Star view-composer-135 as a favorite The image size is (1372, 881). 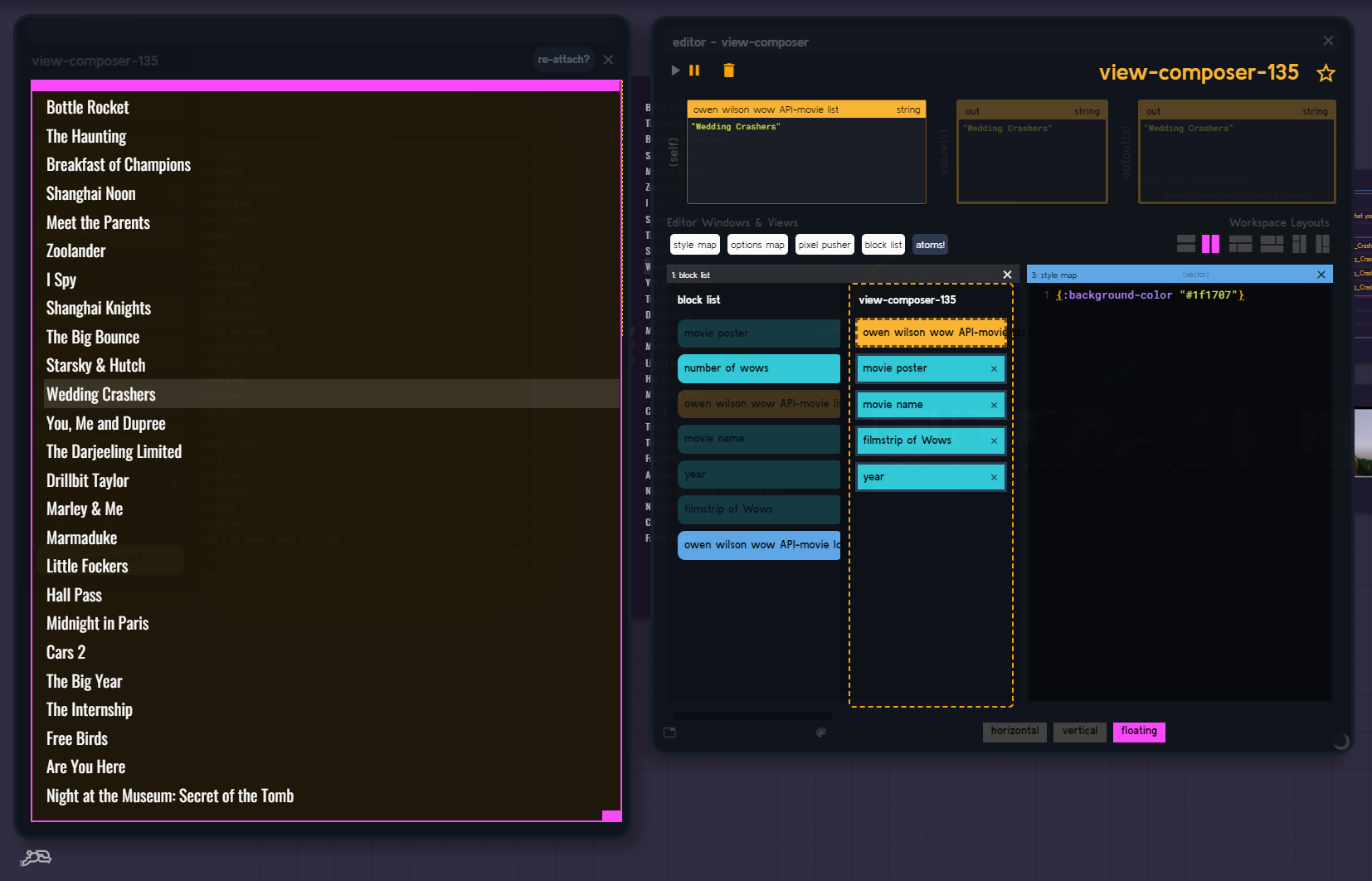[1326, 73]
